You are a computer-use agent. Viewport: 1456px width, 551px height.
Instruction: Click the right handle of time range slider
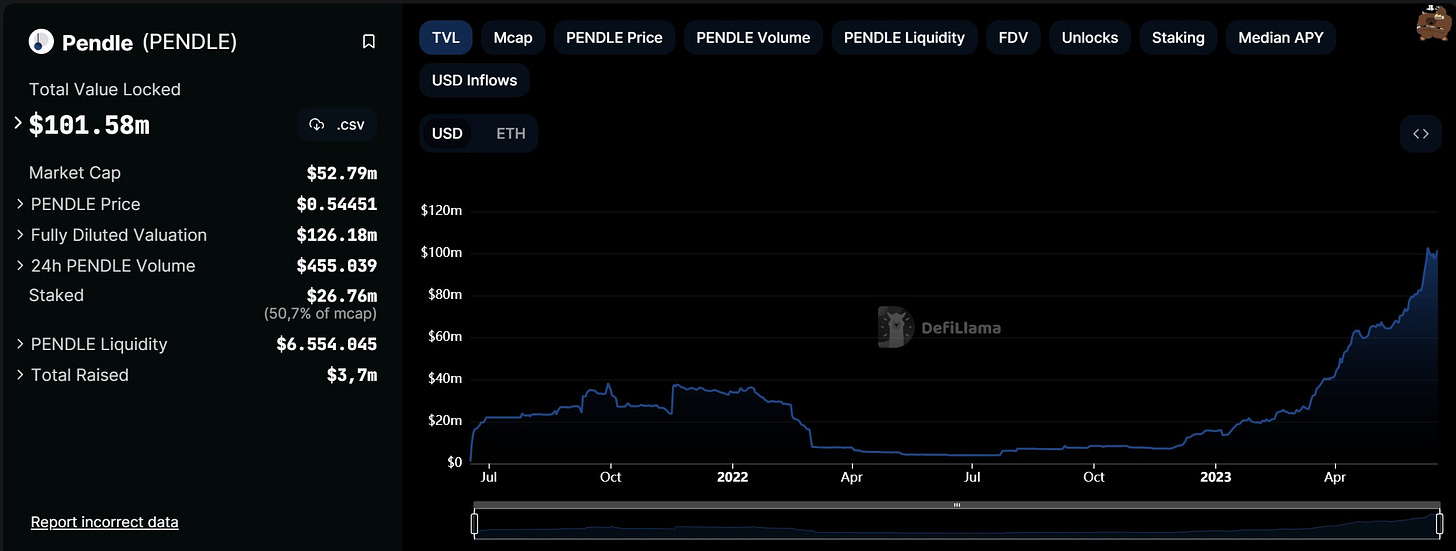tap(1440, 523)
